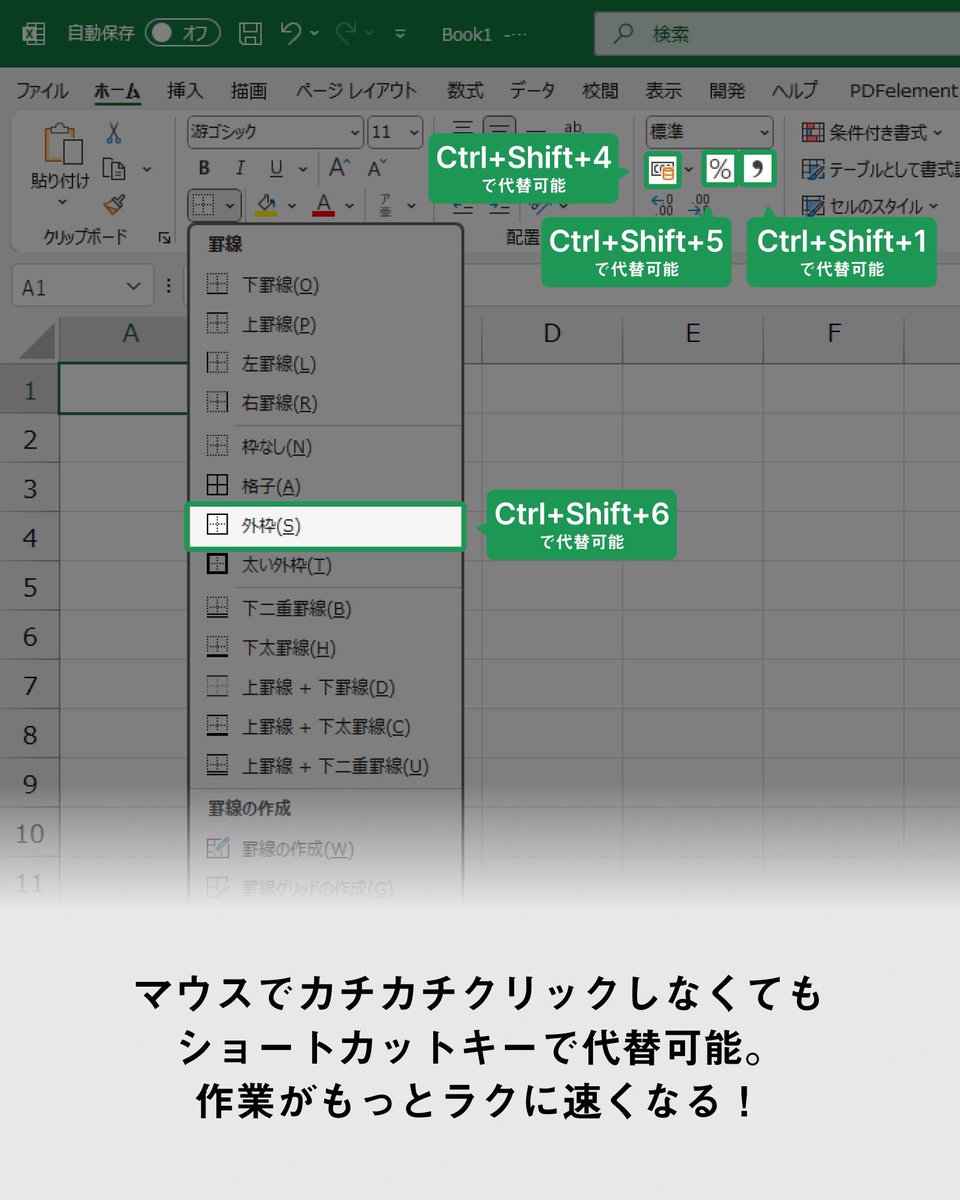Select the 格子(A) all borders icon
Screen dimensions: 960x1200
tap(217, 486)
